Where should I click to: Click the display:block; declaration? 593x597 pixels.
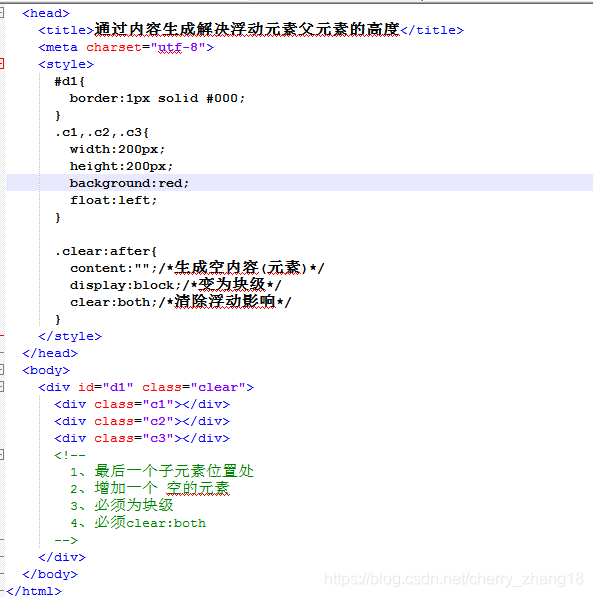[x=125, y=285]
